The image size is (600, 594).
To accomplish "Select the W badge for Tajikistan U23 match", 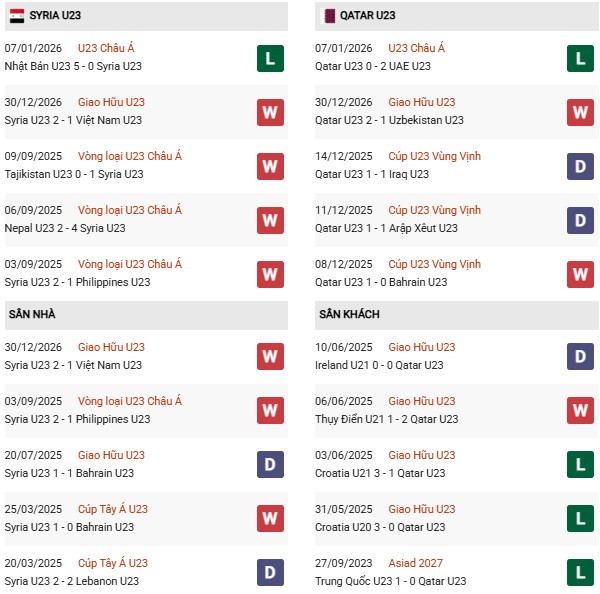I will tap(269, 166).
